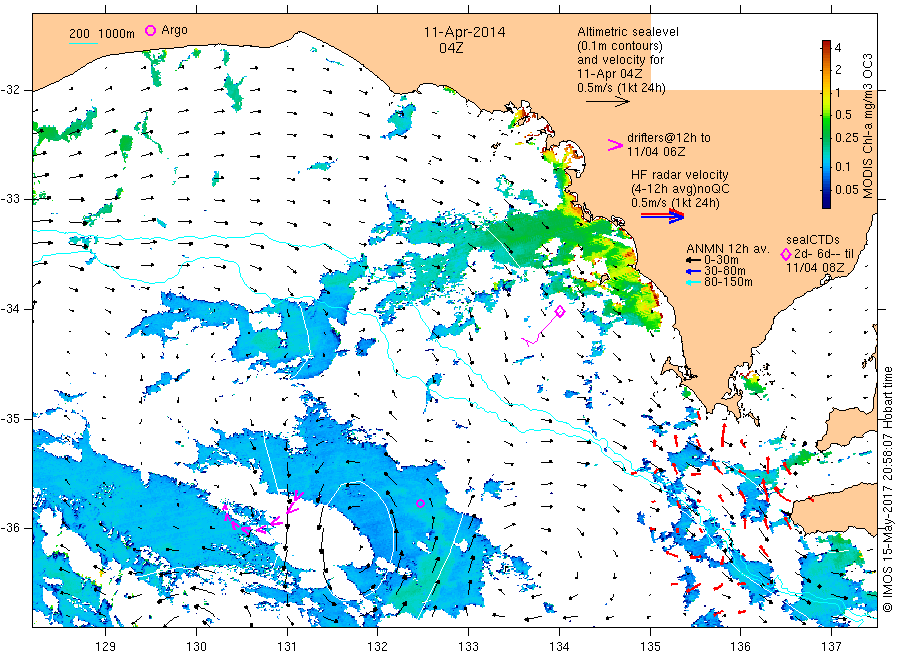Click the red and blue HF radar arrow
This screenshot has height=660, width=900.
coord(663,216)
